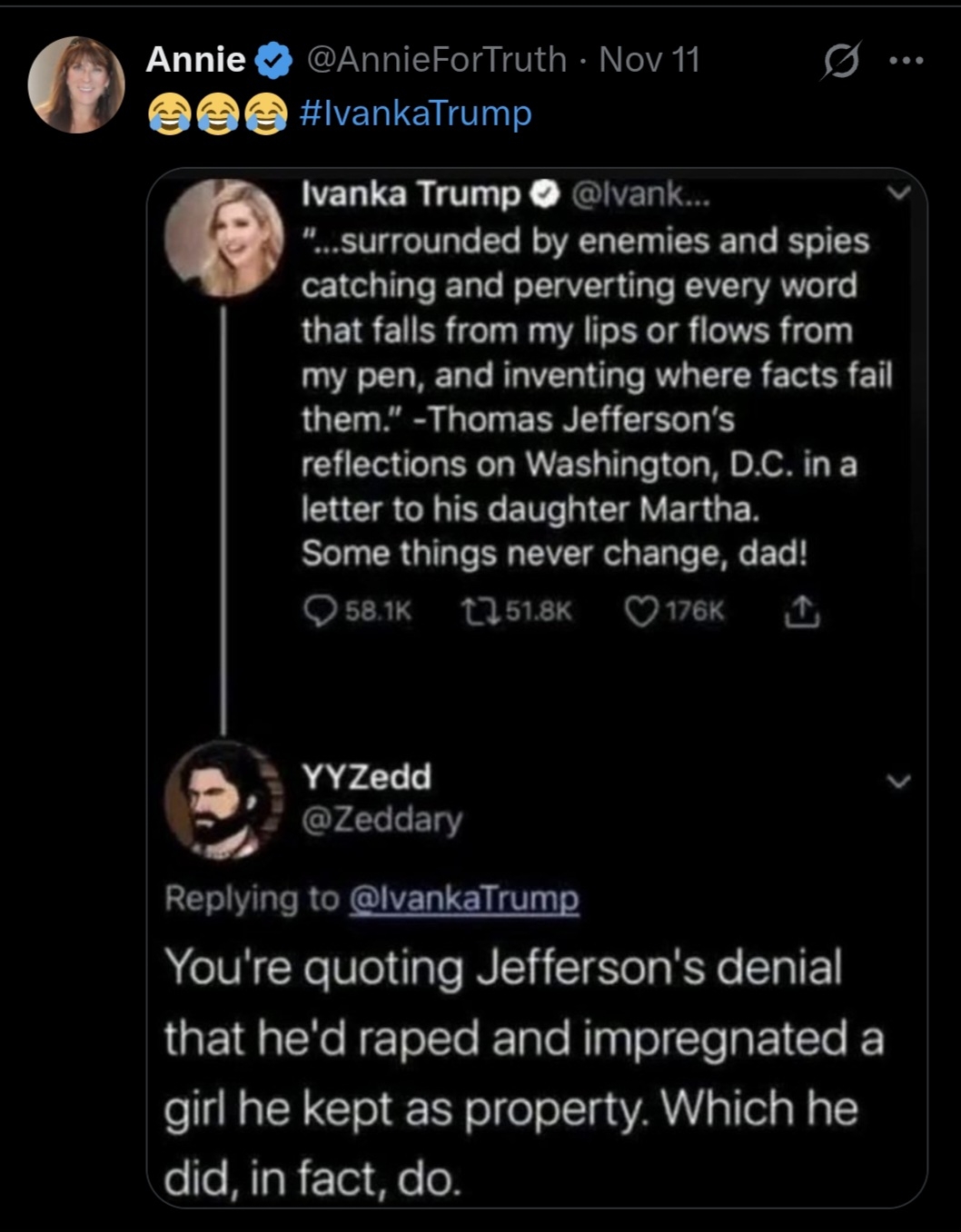Click the reply bubble icon showing 58.1K
This screenshot has width=961, height=1232.
pos(319,612)
